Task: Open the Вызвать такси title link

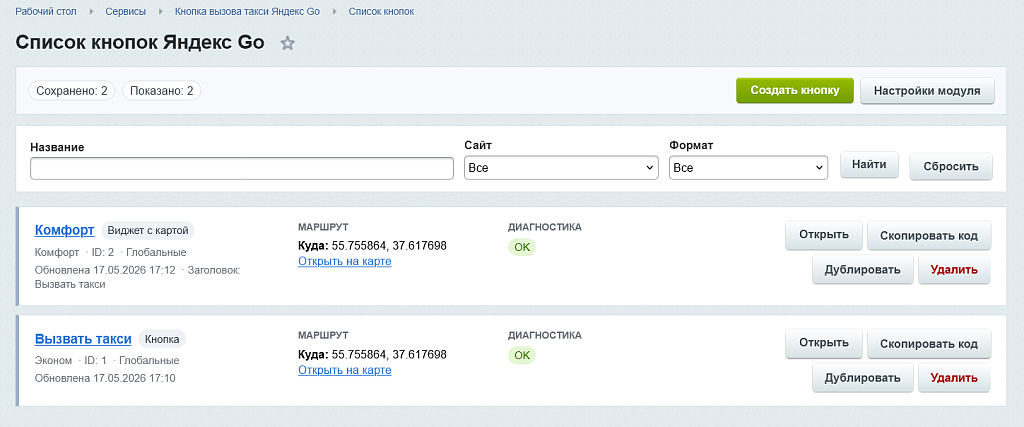Action: (x=83, y=339)
